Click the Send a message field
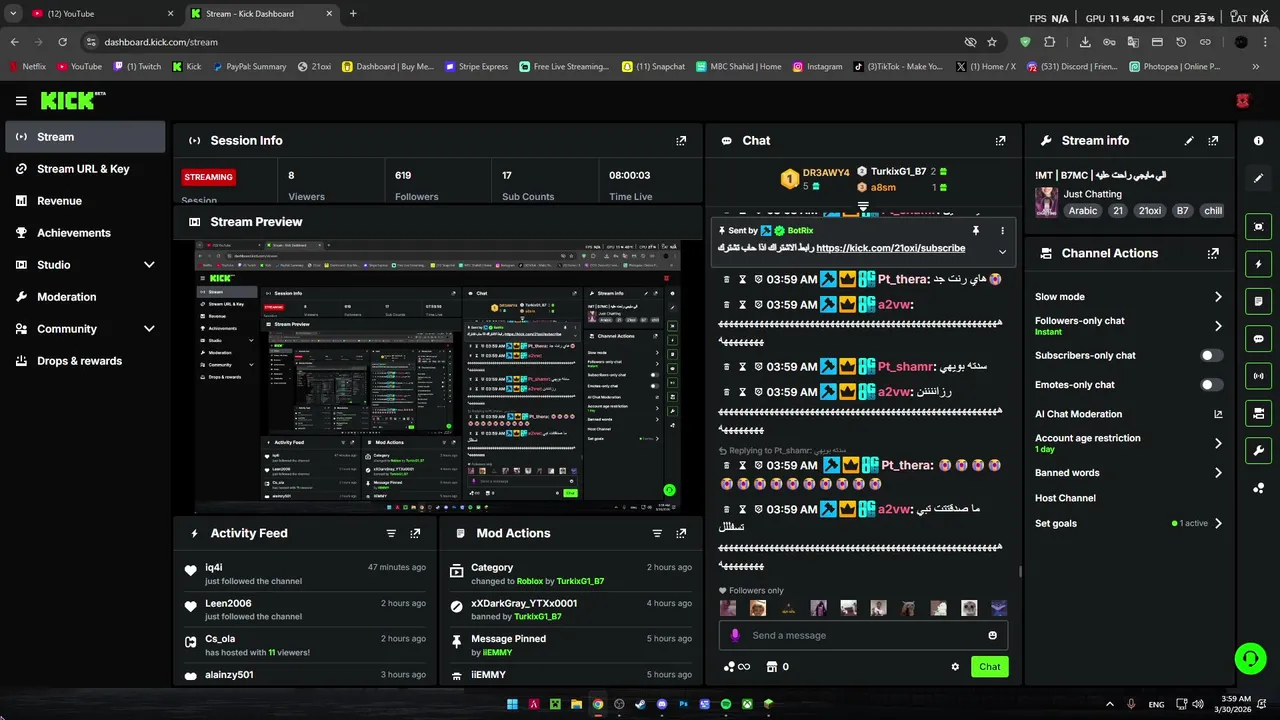 tap(863, 635)
